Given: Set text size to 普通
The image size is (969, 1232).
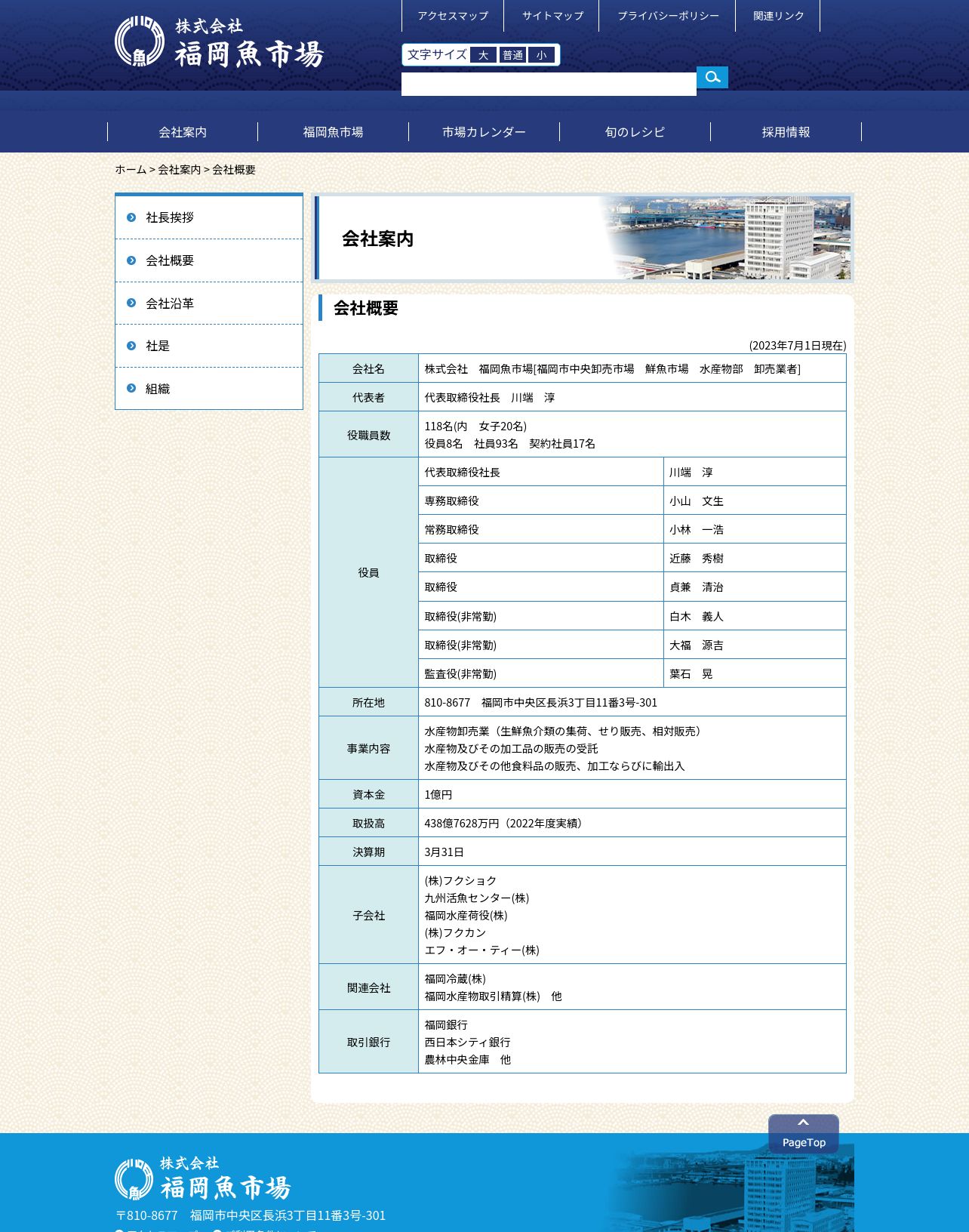Looking at the screenshot, I should point(513,55).
